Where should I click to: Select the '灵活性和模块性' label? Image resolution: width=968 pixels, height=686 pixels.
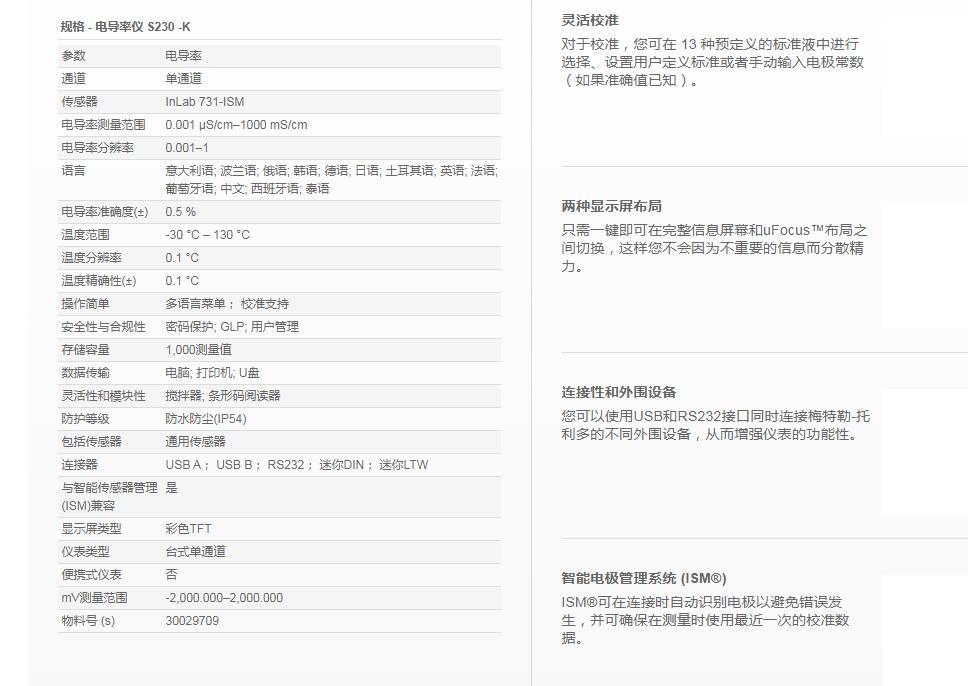[103, 396]
